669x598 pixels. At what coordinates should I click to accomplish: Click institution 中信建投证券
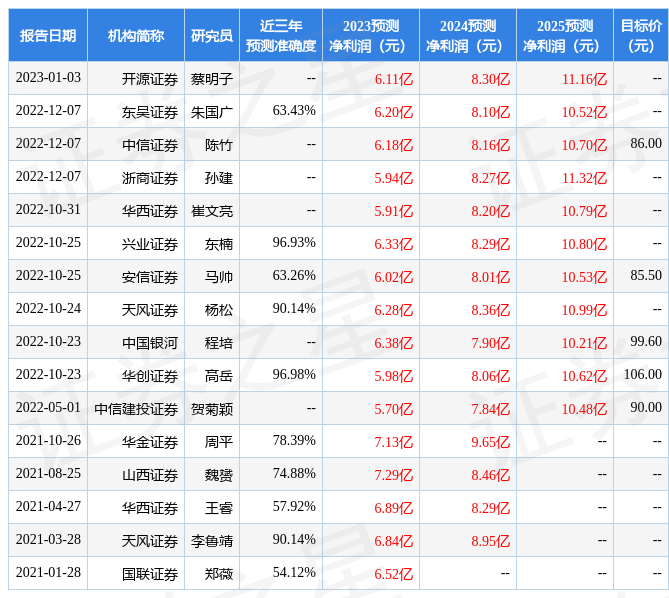tap(136, 409)
